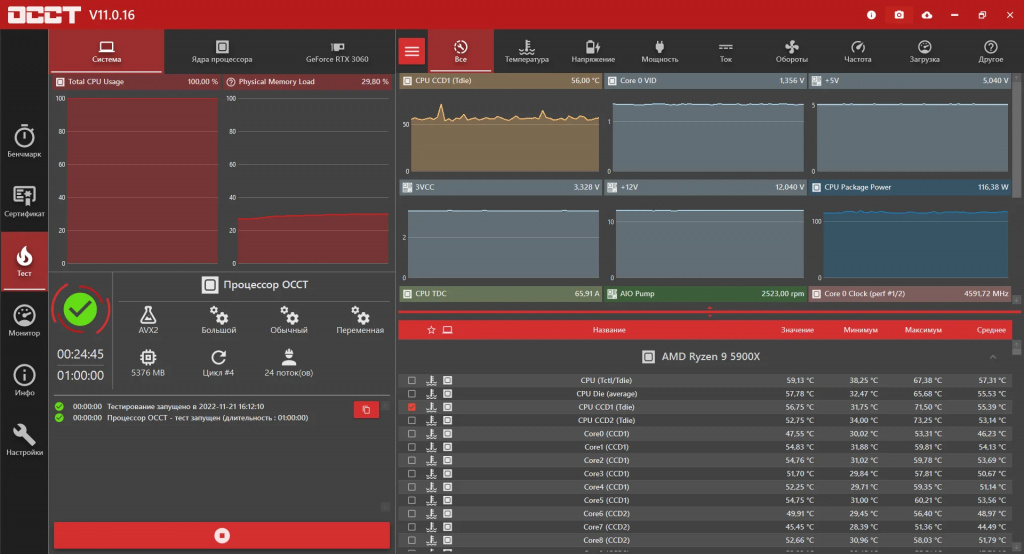Open the Монитор gauge section
Image resolution: width=1024 pixels, height=554 pixels.
(24, 321)
